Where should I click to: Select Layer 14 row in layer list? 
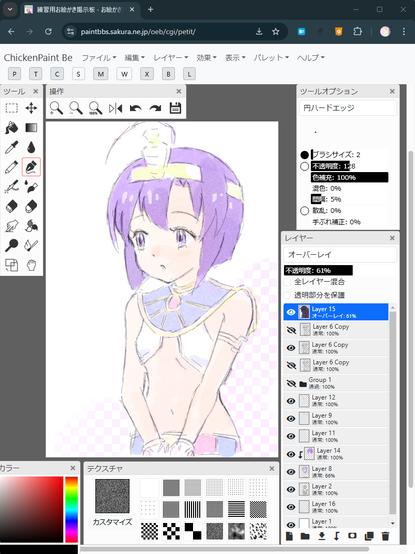tap(336, 454)
